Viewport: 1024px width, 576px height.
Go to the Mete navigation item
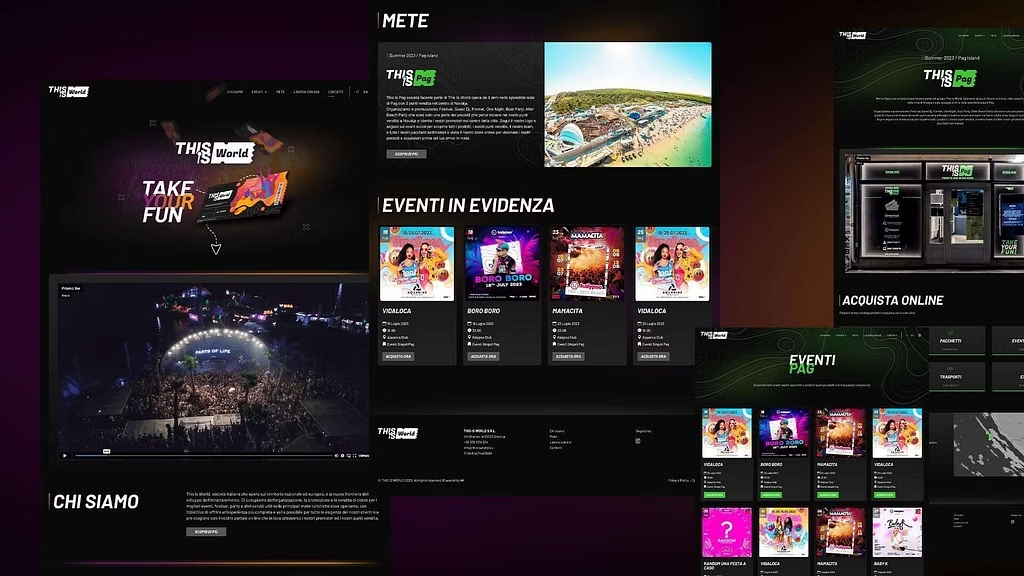[x=280, y=92]
